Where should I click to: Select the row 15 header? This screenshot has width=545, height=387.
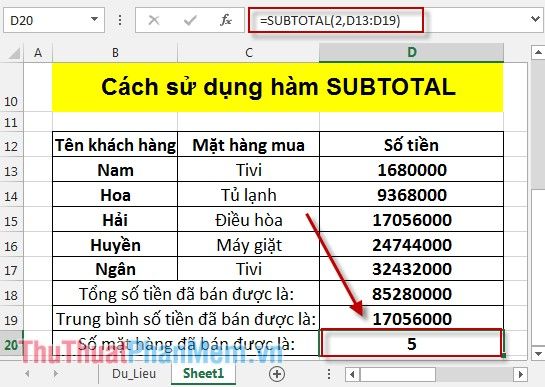pyautogui.click(x=11, y=220)
